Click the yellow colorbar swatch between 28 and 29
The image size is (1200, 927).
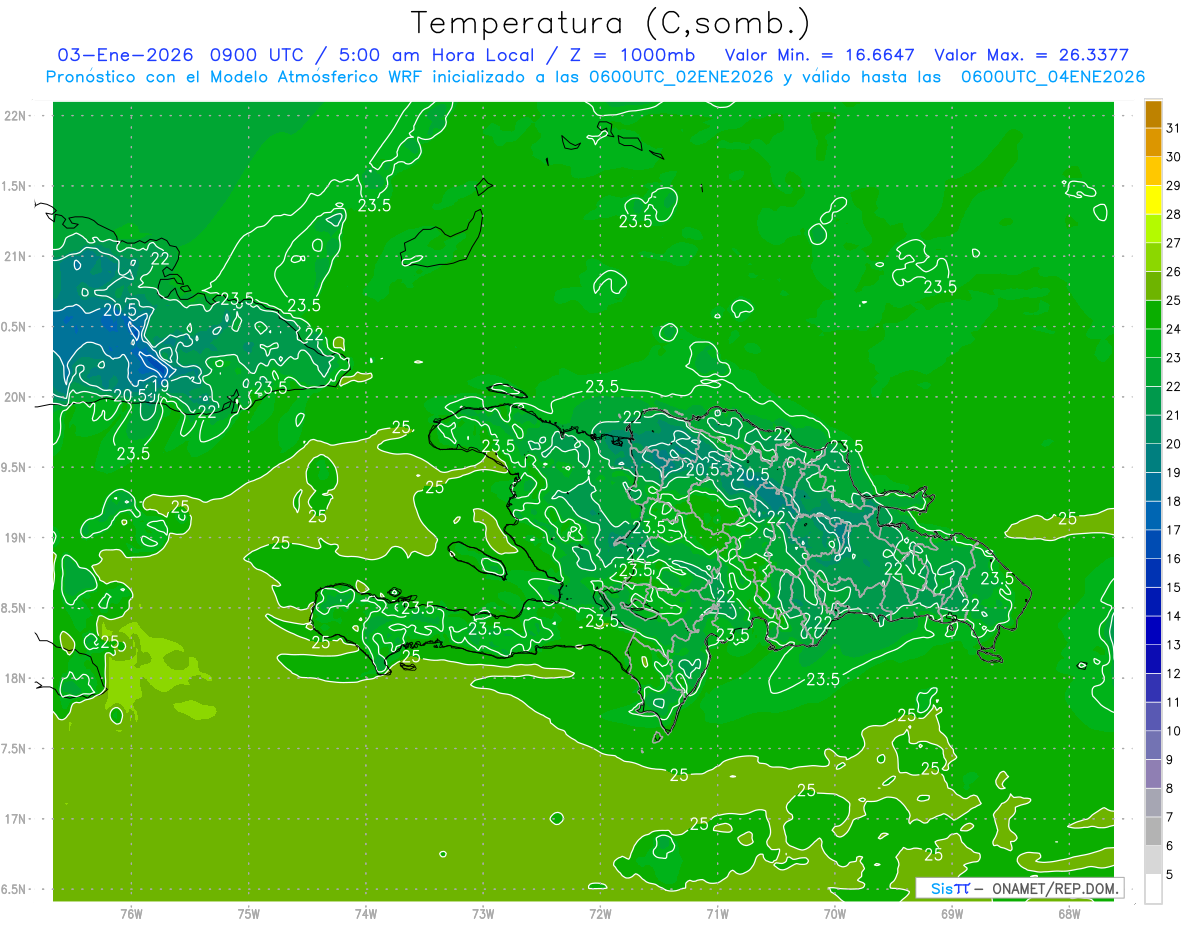pos(1153,200)
